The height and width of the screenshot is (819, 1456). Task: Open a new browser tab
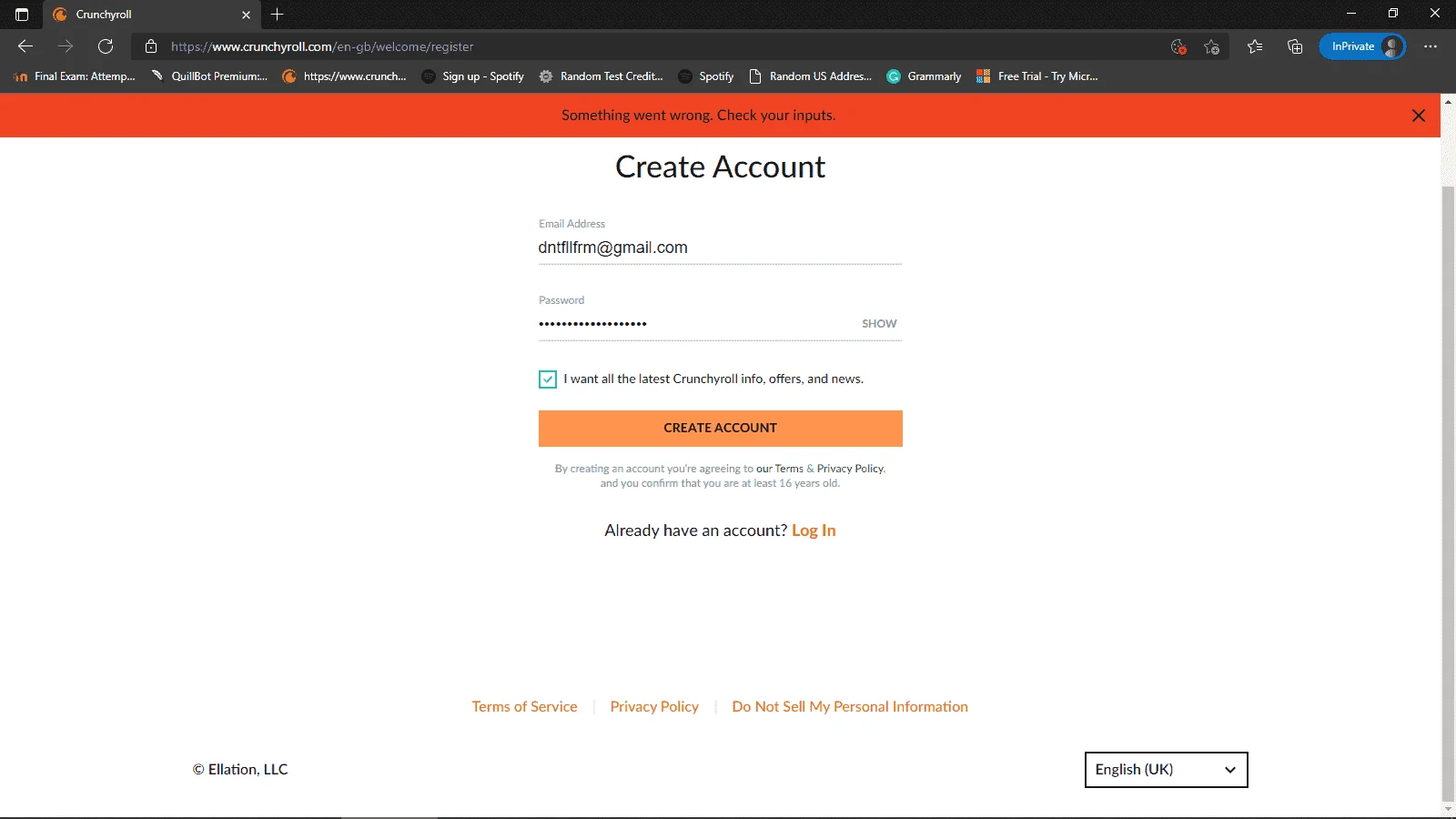pos(278,15)
